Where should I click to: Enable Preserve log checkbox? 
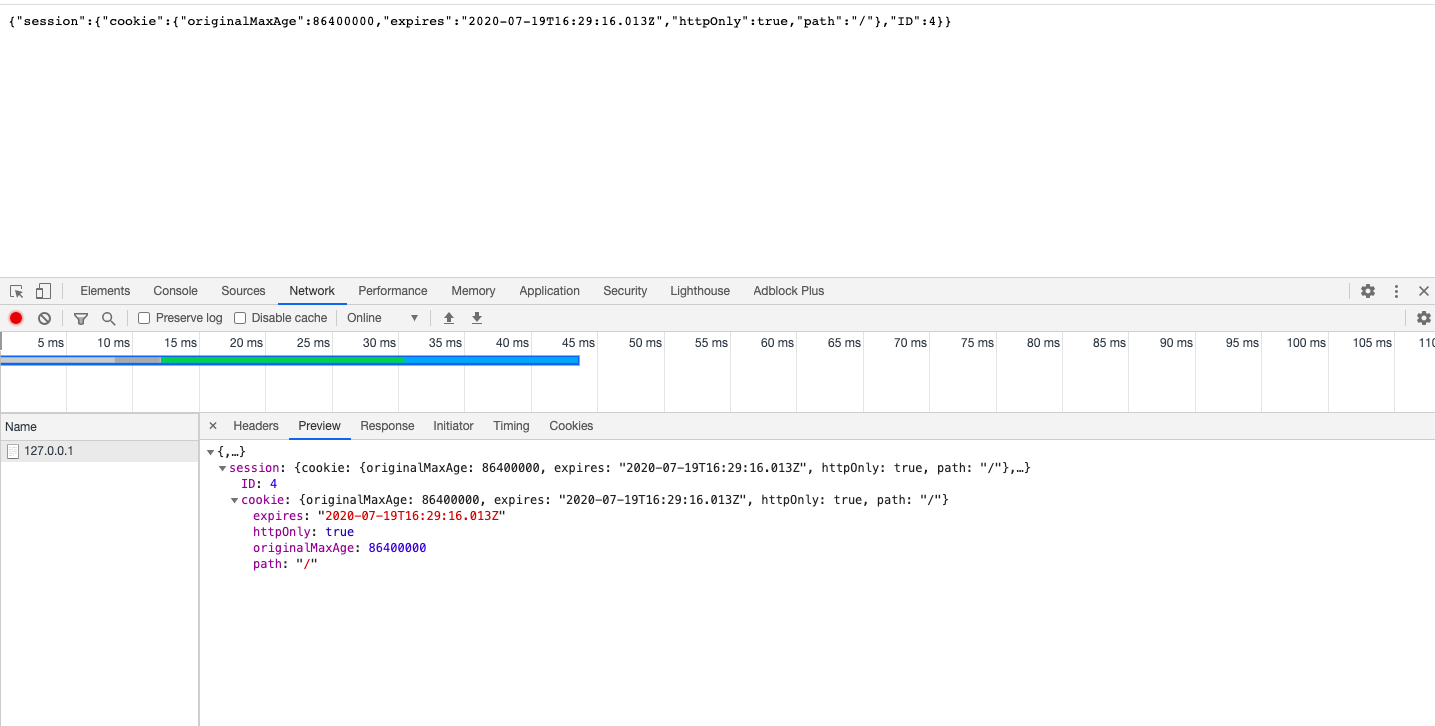pyautogui.click(x=144, y=318)
